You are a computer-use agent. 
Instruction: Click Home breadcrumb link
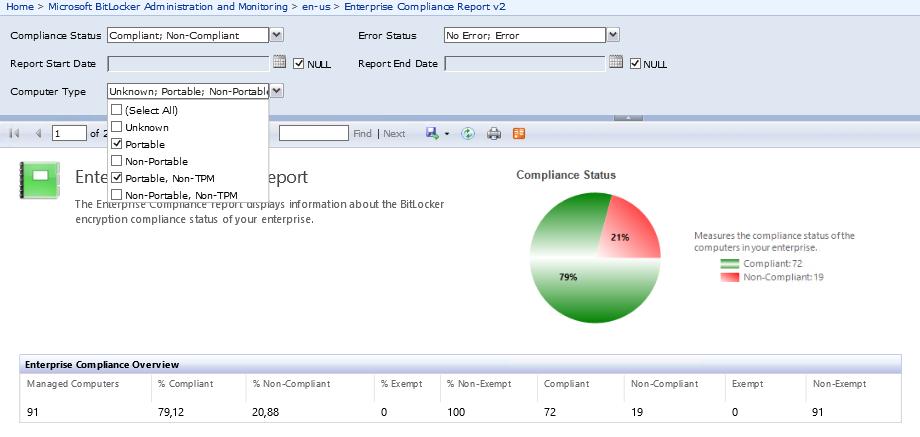19,7
